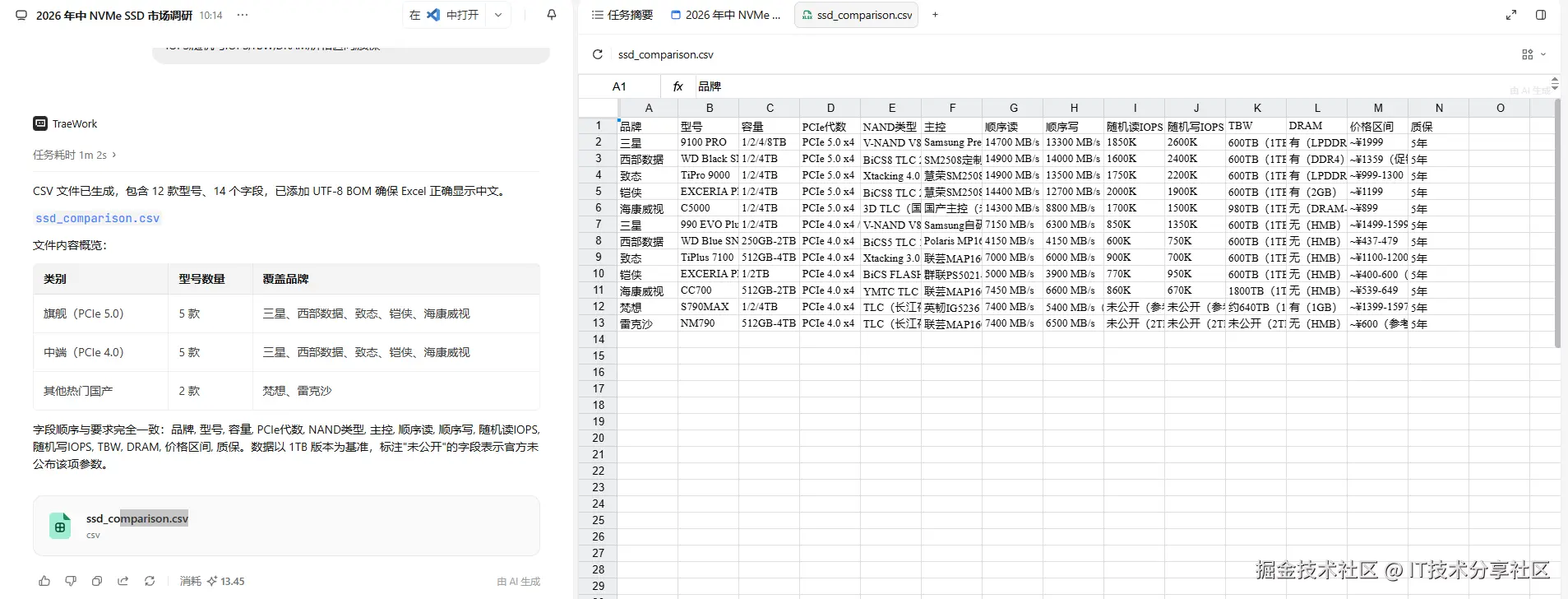Toggle the side panel layout icon
The width and height of the screenshot is (1568, 599).
(1541, 15)
